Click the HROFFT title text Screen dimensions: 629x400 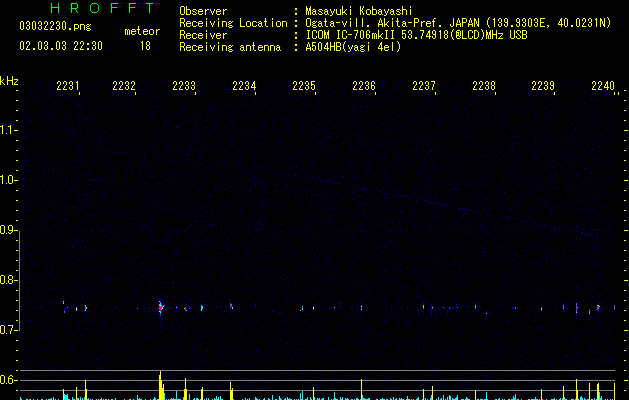click(102, 8)
